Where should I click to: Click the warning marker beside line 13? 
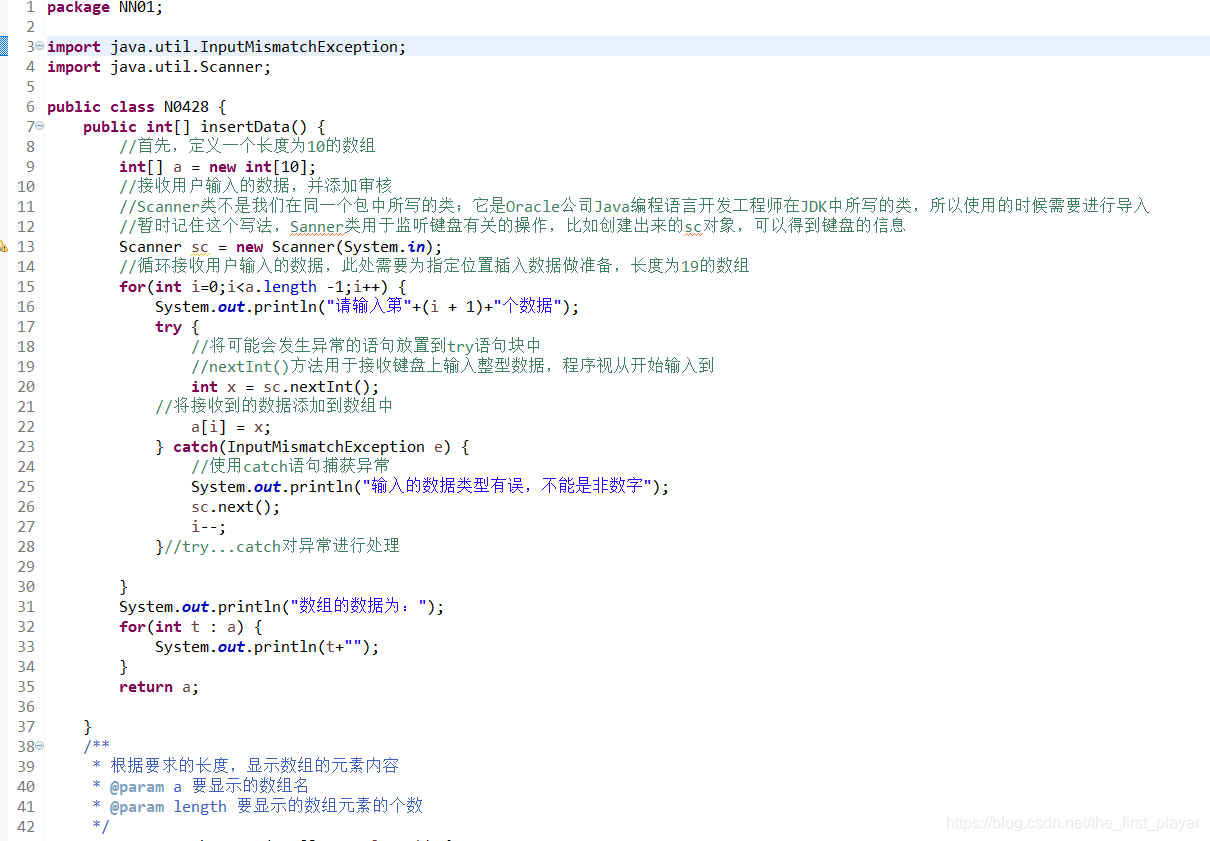click(x=3, y=246)
